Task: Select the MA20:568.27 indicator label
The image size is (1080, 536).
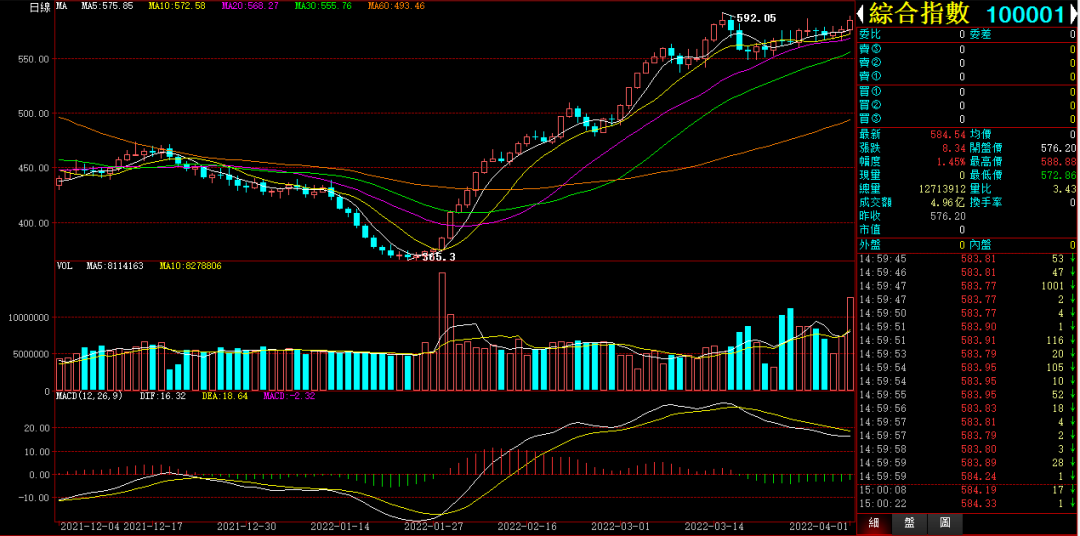Action: click(x=250, y=6)
